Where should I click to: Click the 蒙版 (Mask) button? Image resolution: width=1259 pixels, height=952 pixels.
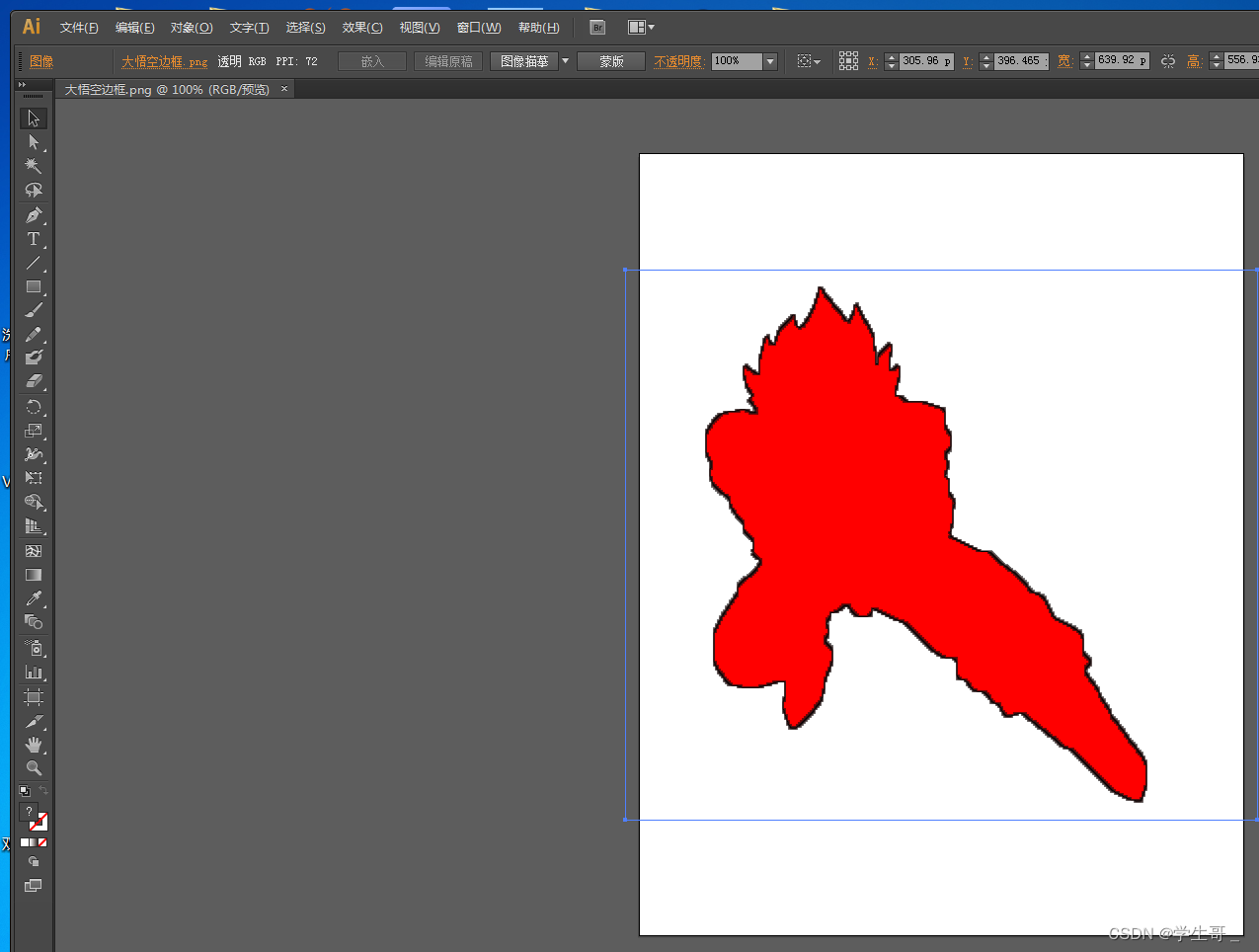611,61
